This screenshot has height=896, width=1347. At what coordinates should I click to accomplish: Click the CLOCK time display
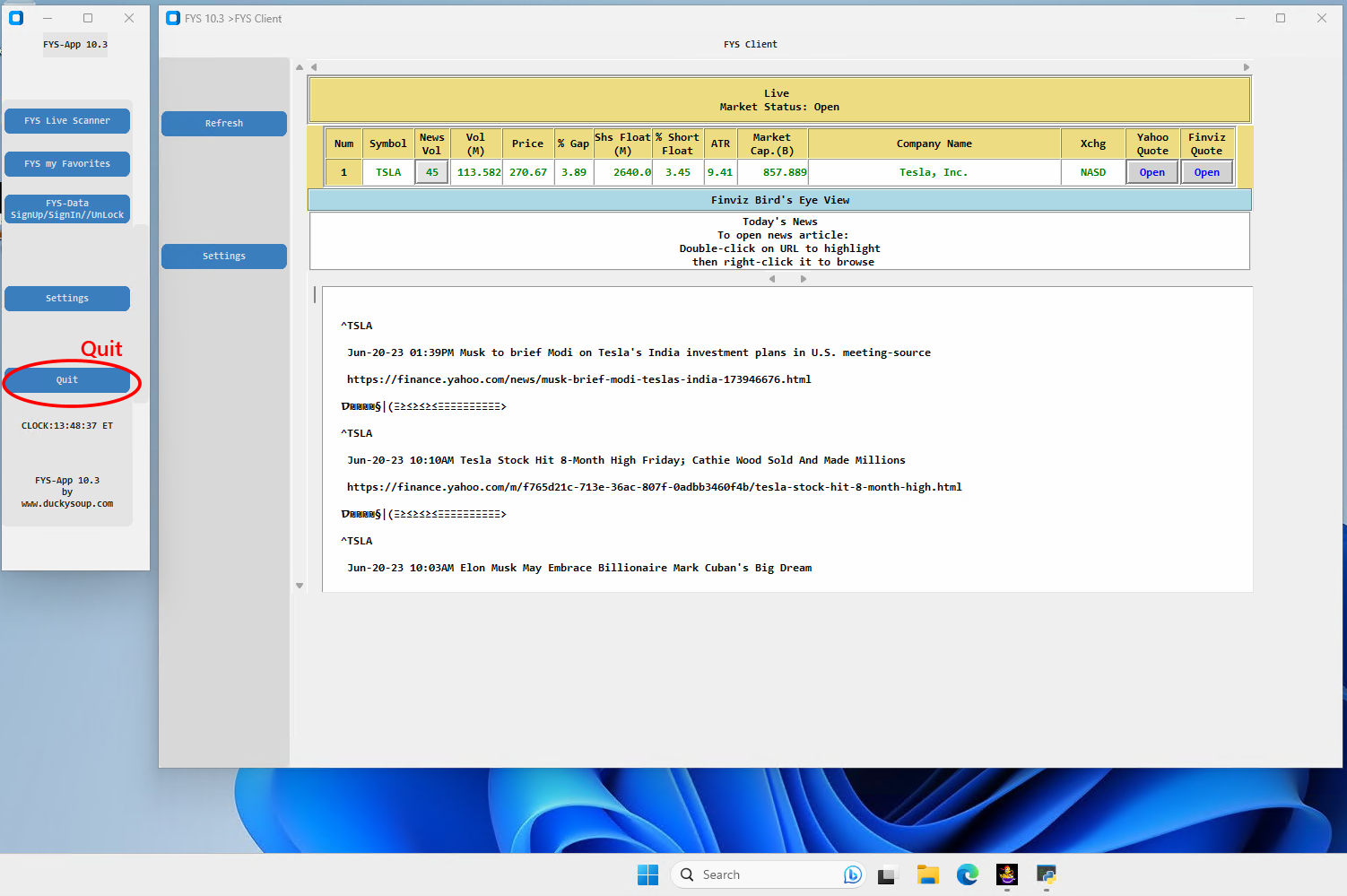point(67,426)
